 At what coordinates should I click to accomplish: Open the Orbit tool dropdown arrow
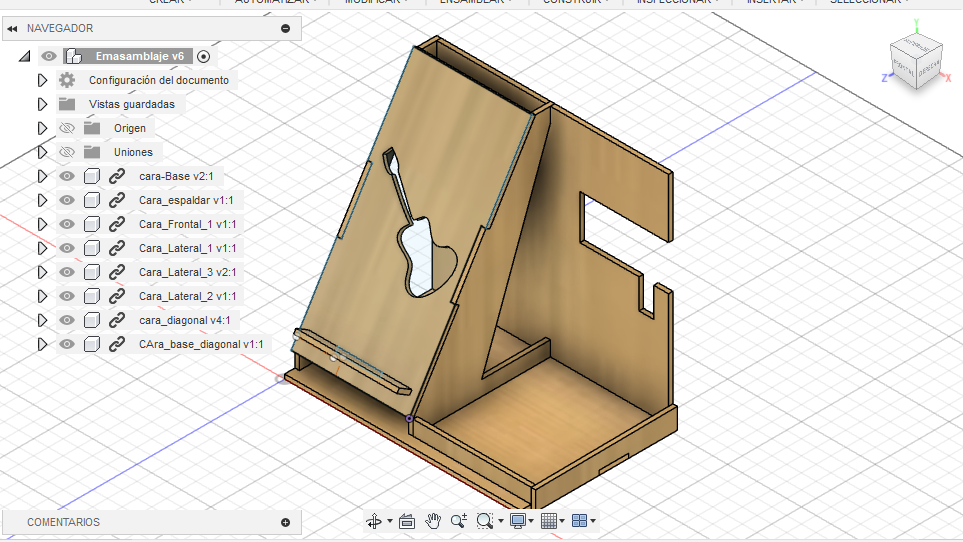click(390, 521)
